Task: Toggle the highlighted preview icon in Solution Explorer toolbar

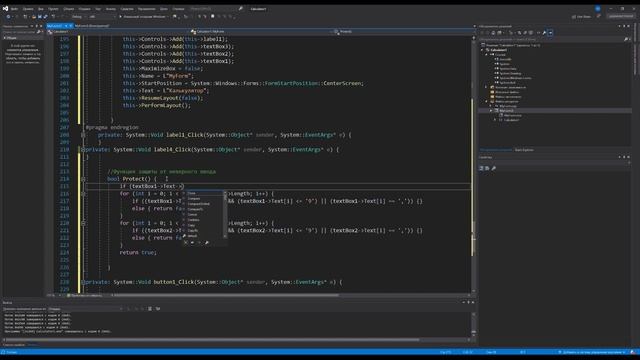Action: tap(550, 33)
